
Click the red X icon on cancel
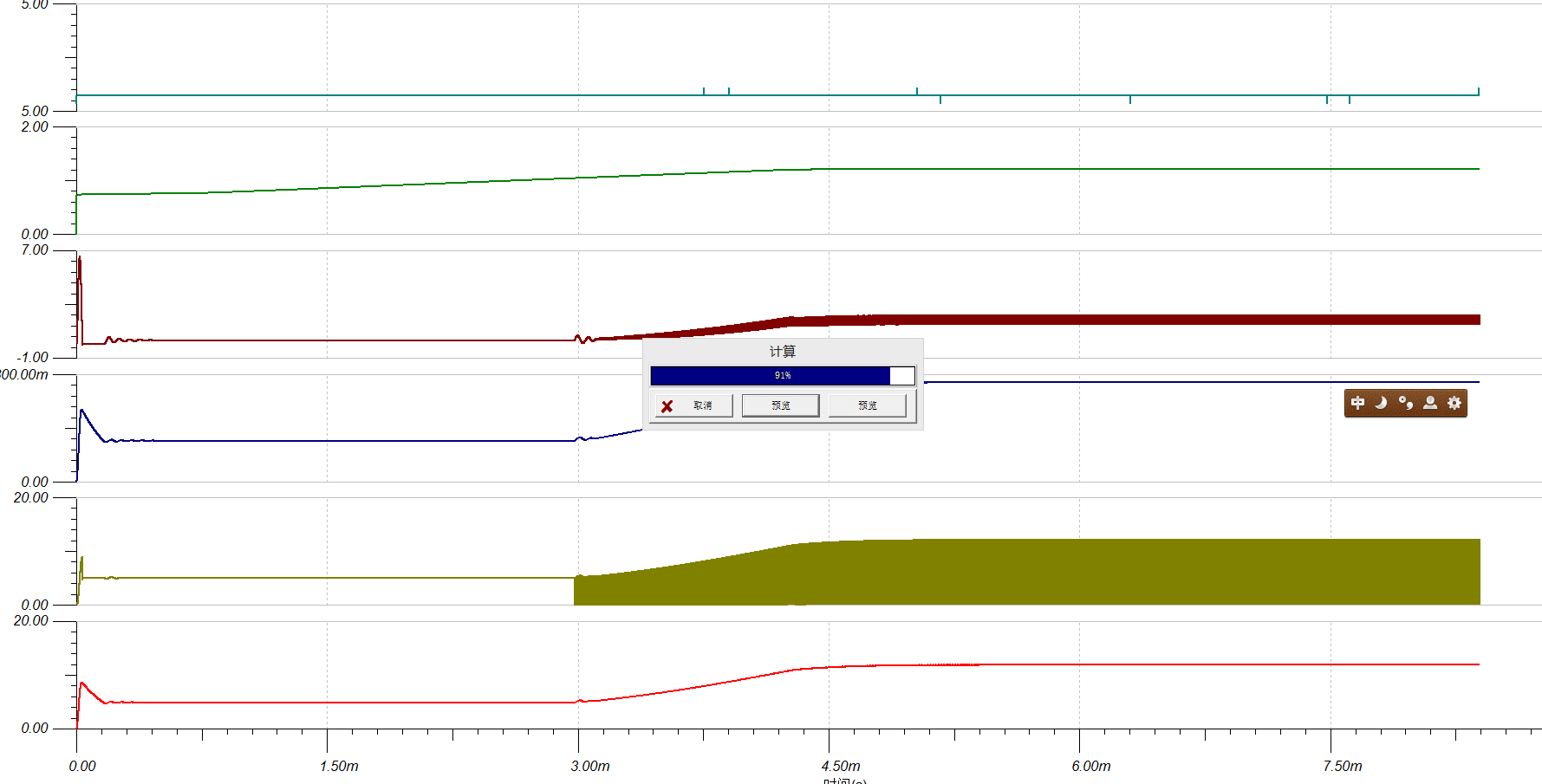pos(667,406)
